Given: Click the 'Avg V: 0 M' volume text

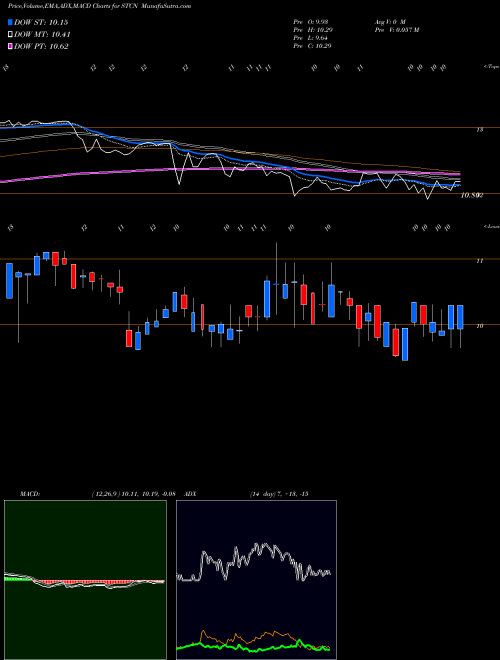Looking at the screenshot, I should [x=389, y=21].
